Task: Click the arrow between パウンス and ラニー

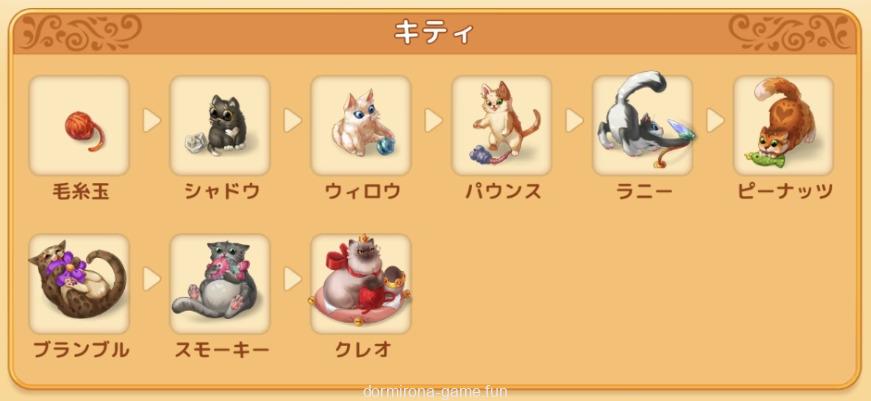Action: tap(573, 121)
